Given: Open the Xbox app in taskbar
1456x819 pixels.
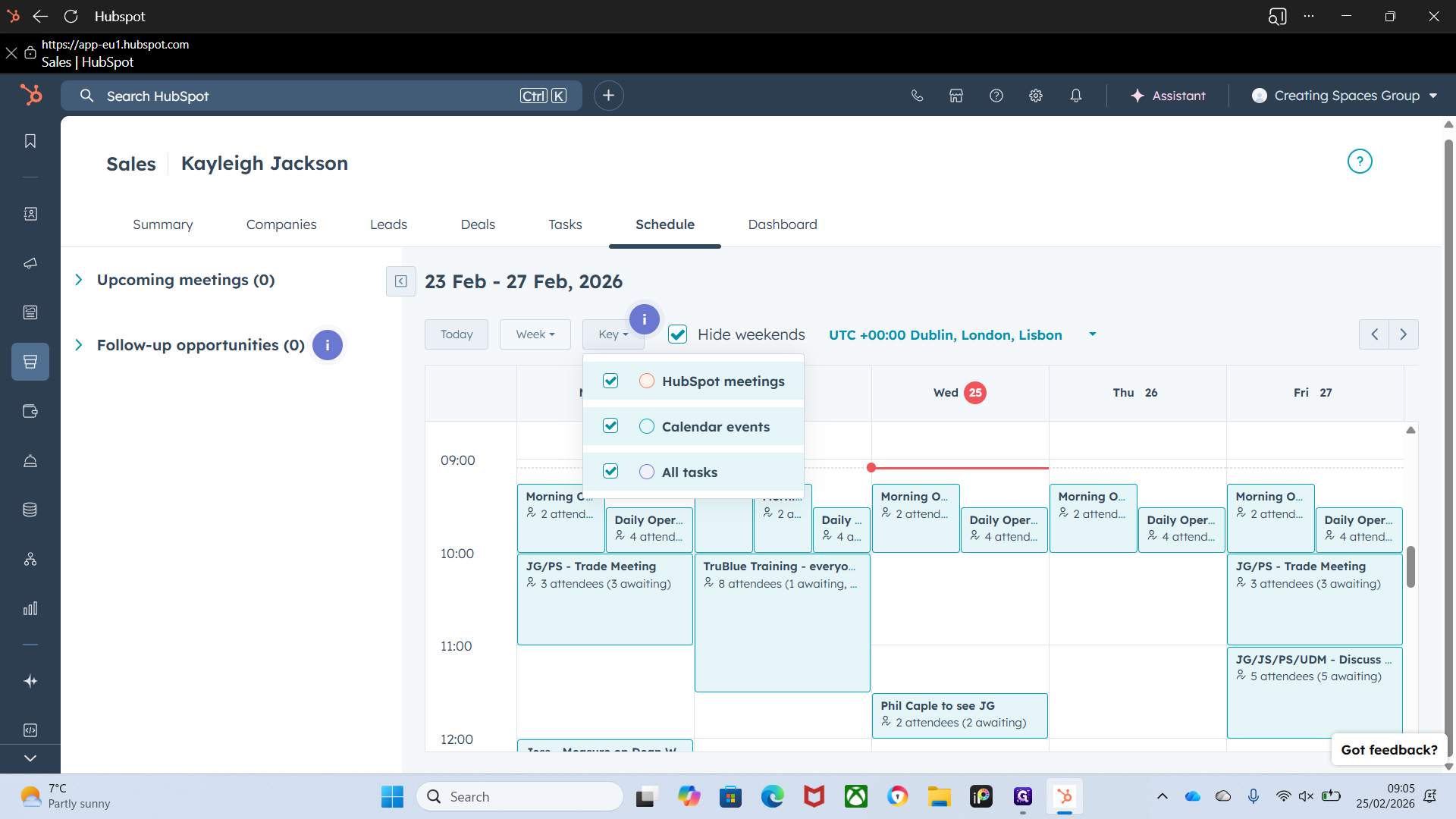Looking at the screenshot, I should pyautogui.click(x=856, y=796).
